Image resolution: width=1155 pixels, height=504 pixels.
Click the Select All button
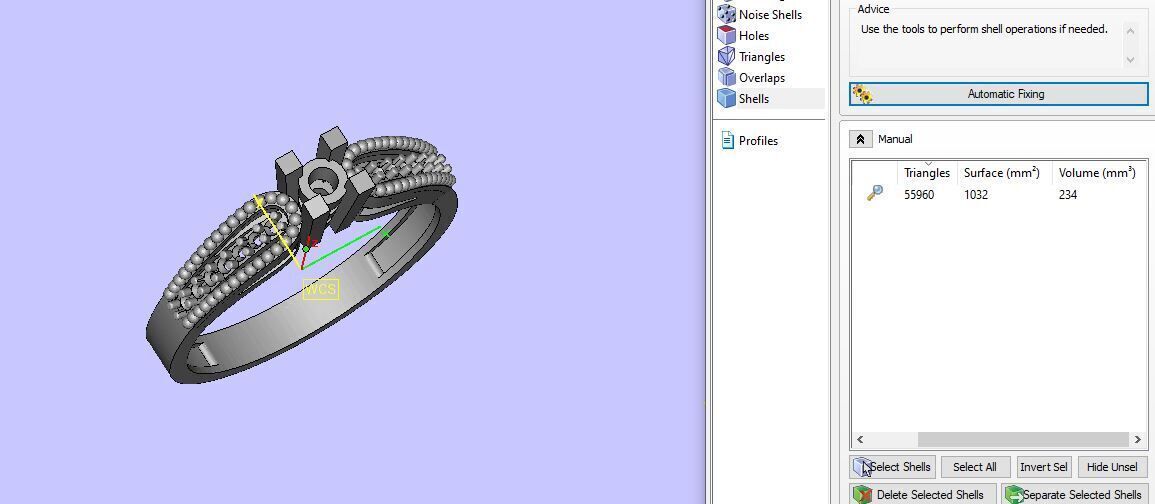coord(975,467)
